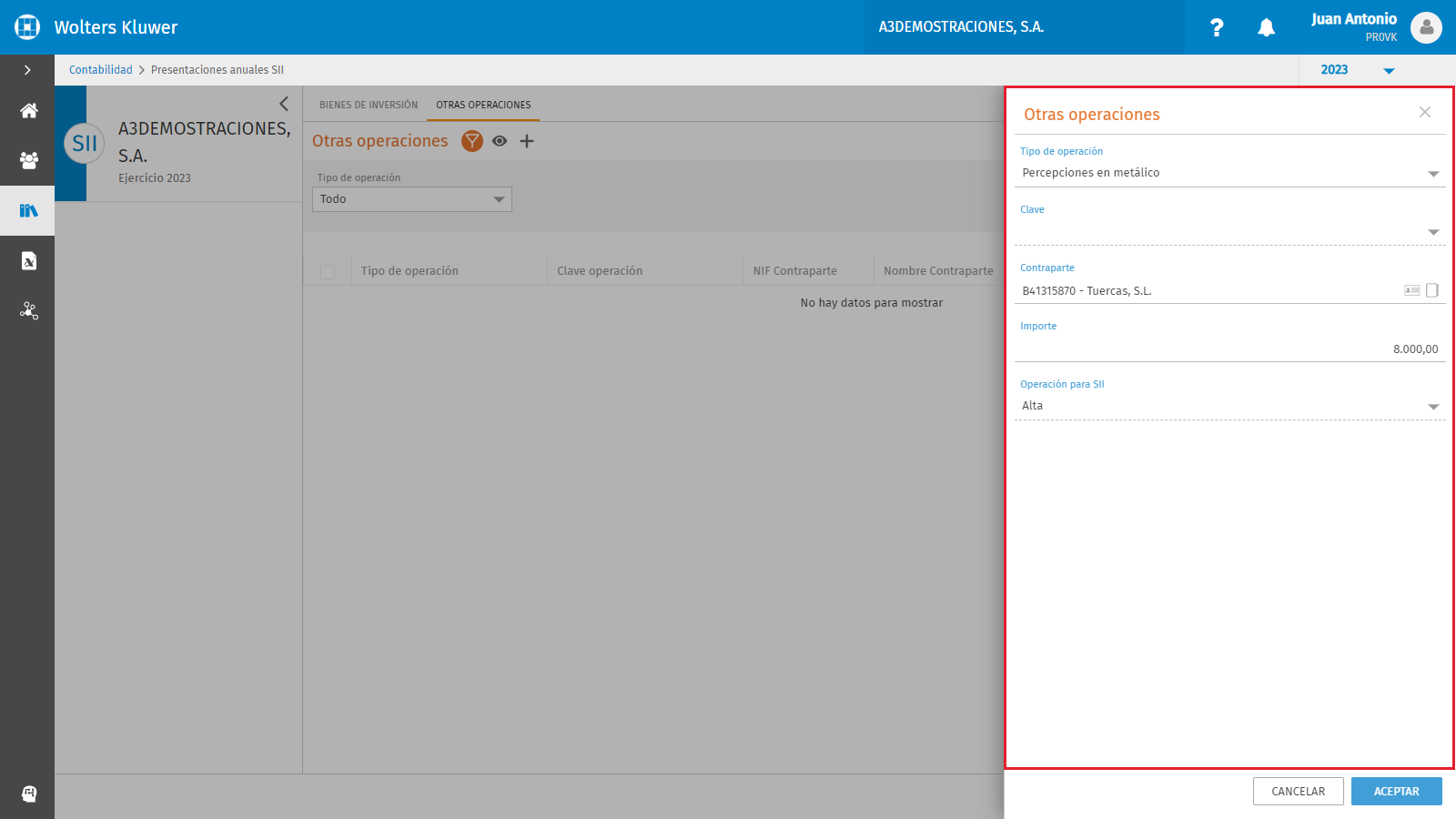Toggle the eye visibility icon
Viewport: 1456px width, 819px height.
coord(500,141)
